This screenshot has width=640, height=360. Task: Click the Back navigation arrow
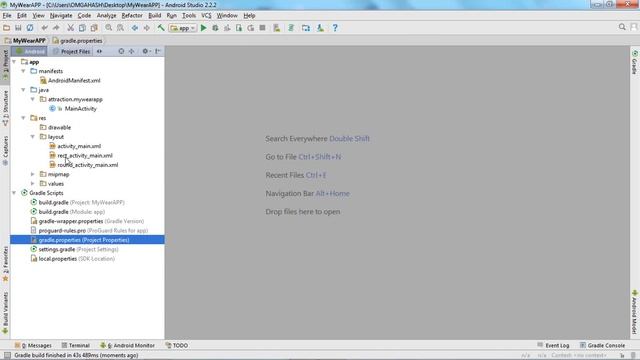pos(135,28)
